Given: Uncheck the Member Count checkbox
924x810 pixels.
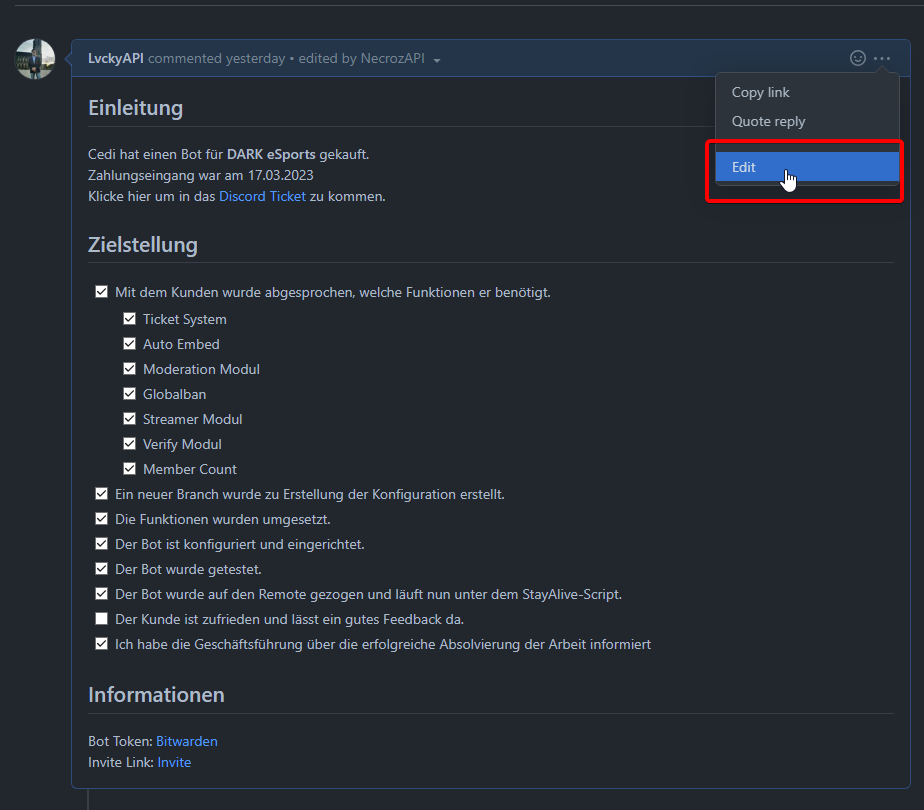Looking at the screenshot, I should click(129, 469).
